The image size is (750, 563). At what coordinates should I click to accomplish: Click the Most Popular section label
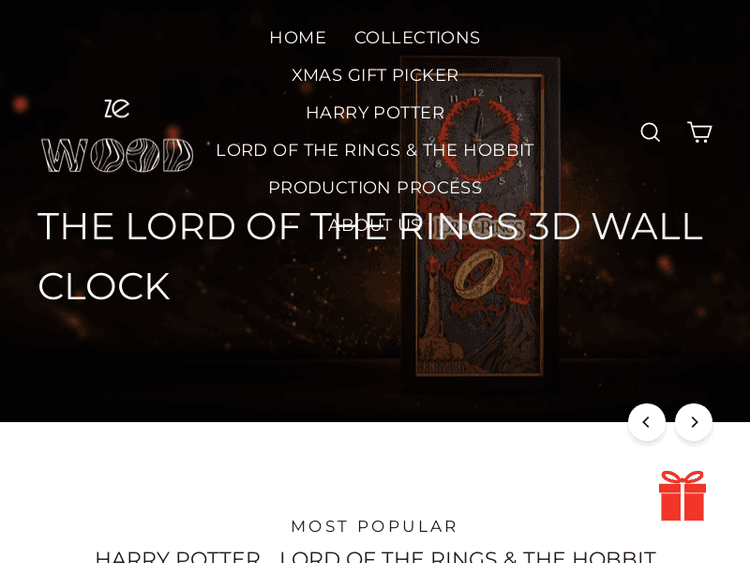[x=375, y=526]
